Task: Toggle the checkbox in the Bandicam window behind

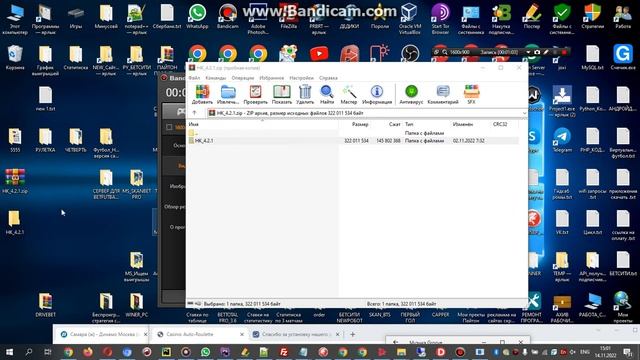Action: 169,127
